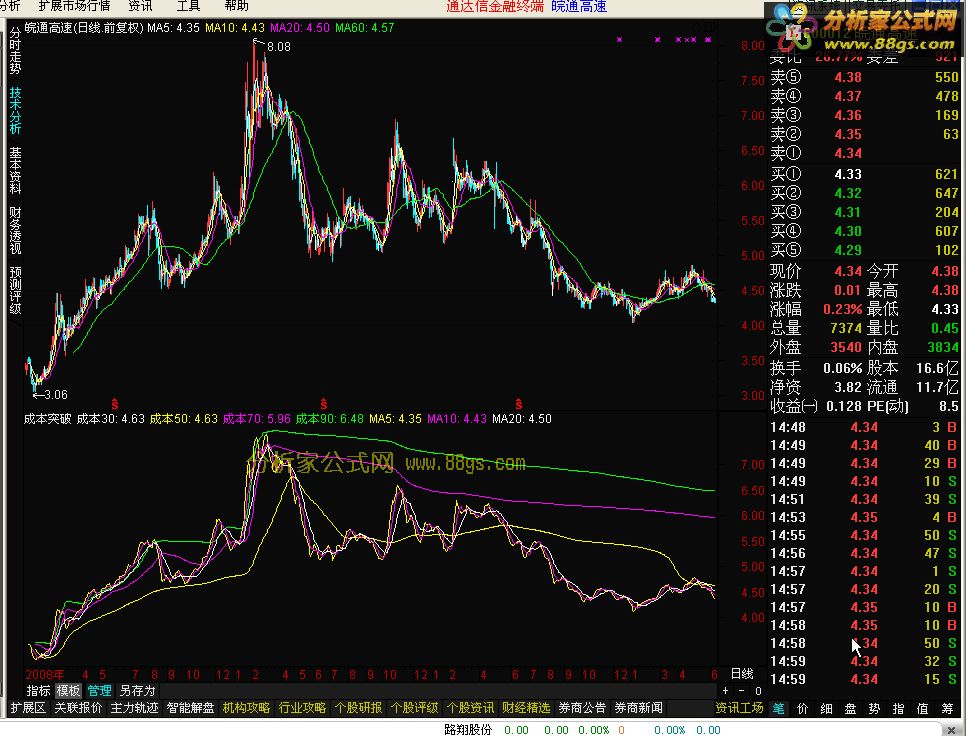Click the 买⑤ 4.29 order row

[x=864, y=250]
